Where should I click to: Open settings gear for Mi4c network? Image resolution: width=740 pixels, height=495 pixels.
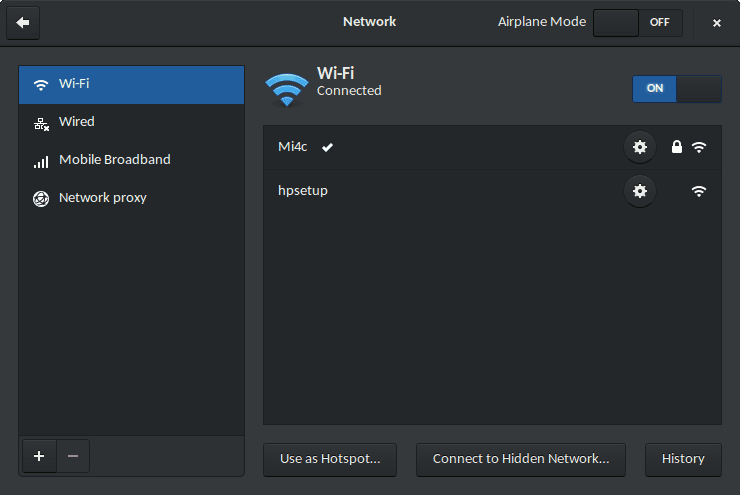point(640,147)
